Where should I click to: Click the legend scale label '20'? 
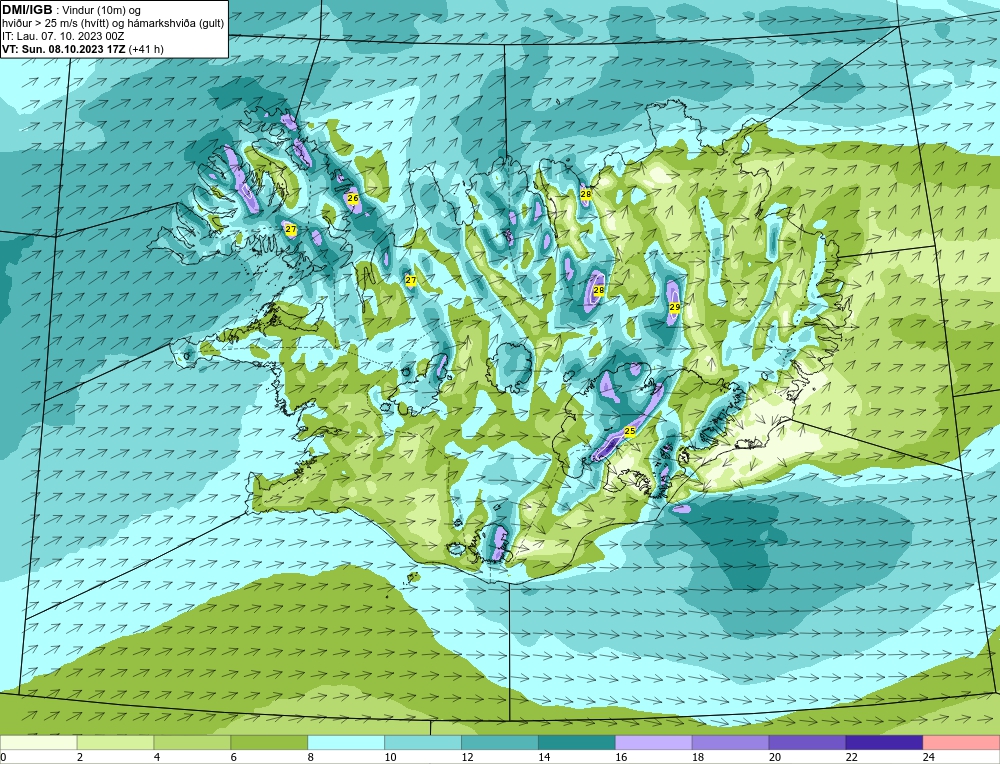tap(775, 757)
